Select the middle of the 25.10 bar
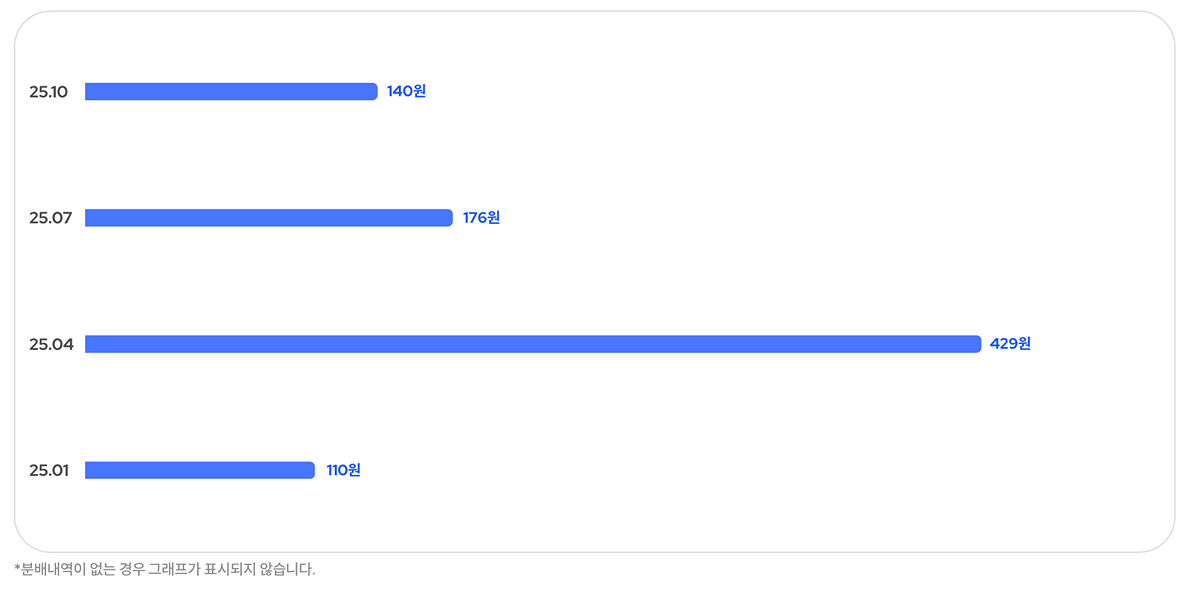Image resolution: width=1200 pixels, height=603 pixels. tap(231, 92)
